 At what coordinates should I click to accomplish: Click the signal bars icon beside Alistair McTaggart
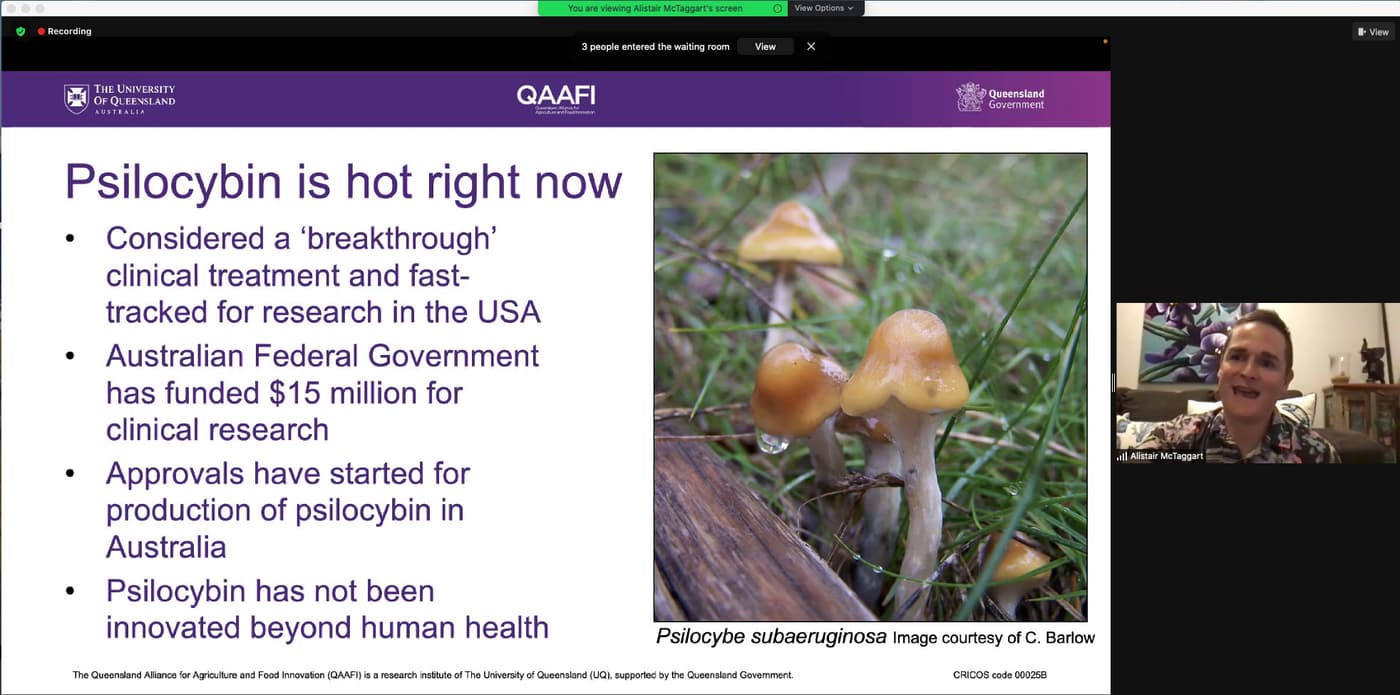tap(1122, 456)
